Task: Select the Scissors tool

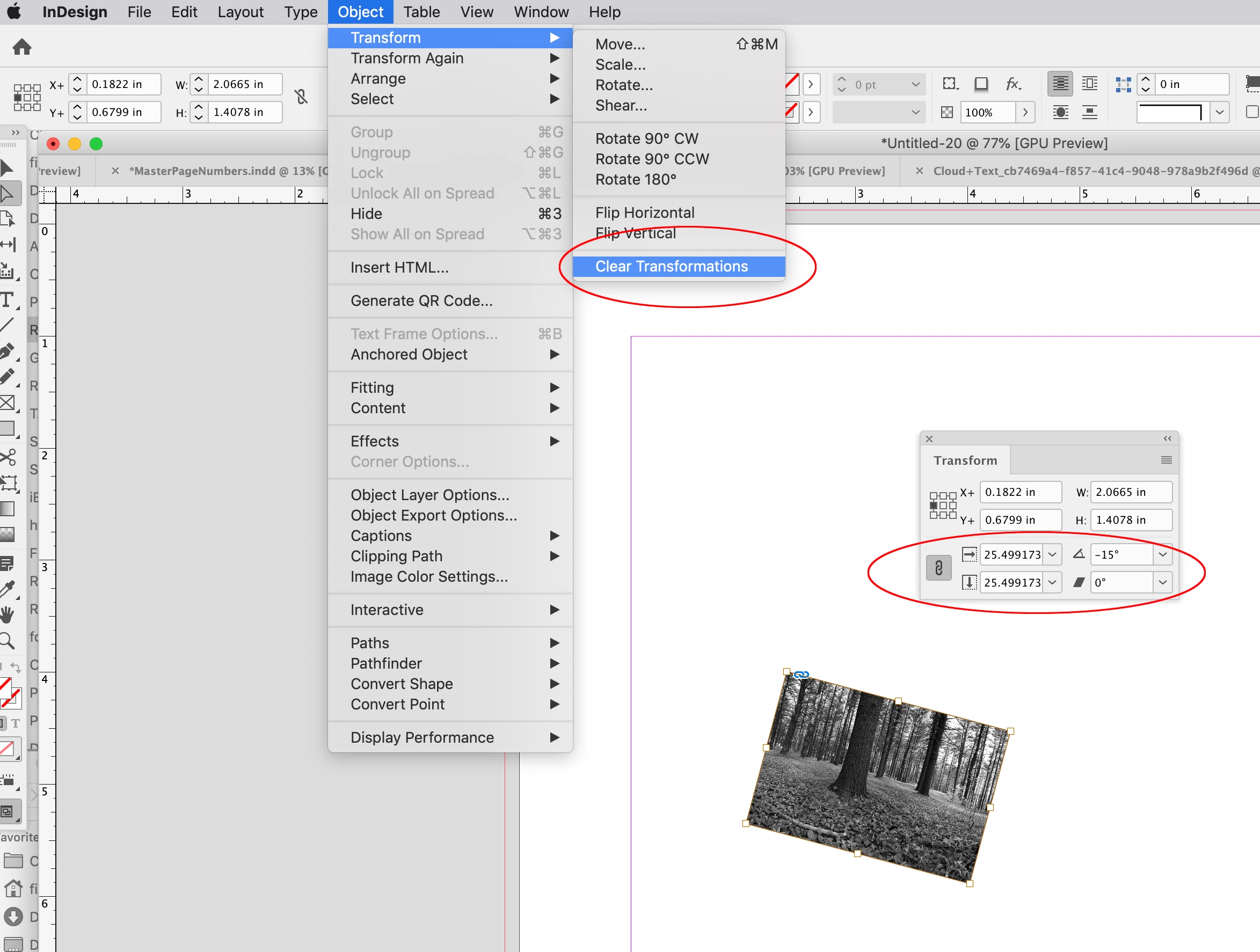Action: click(8, 457)
